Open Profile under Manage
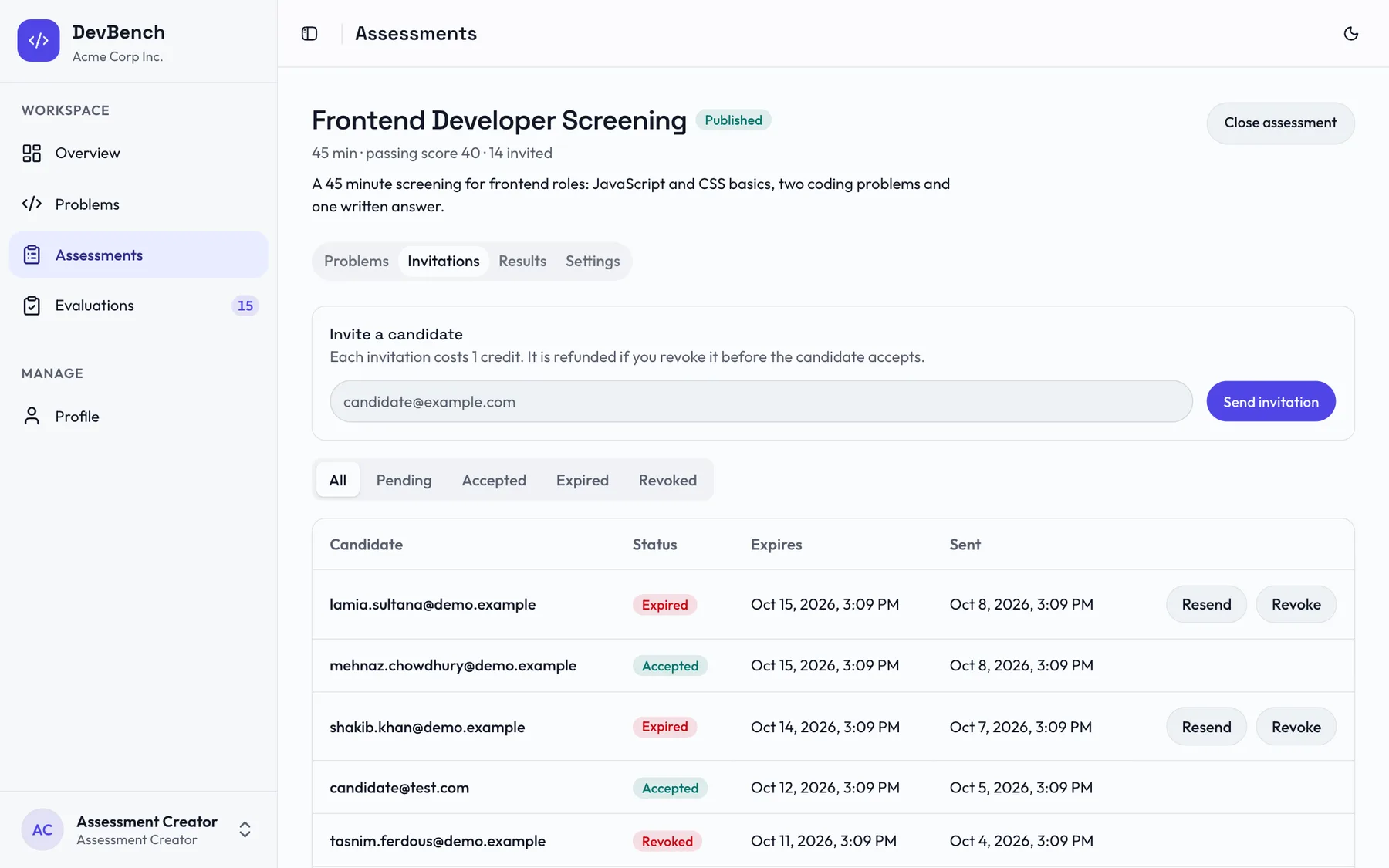This screenshot has width=1389, height=868. 138,416
